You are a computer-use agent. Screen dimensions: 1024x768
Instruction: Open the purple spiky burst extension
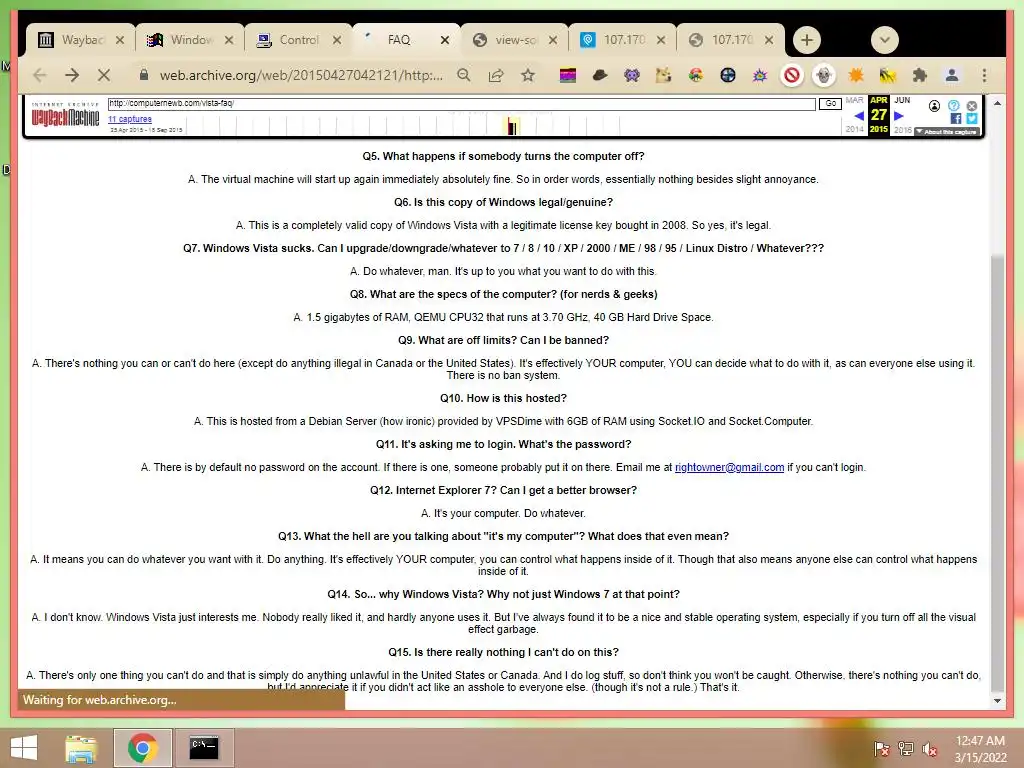(x=760, y=76)
